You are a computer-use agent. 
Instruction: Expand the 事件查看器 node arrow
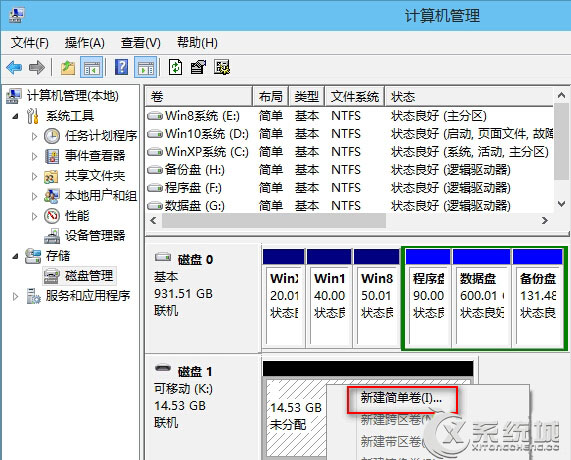click(x=34, y=156)
